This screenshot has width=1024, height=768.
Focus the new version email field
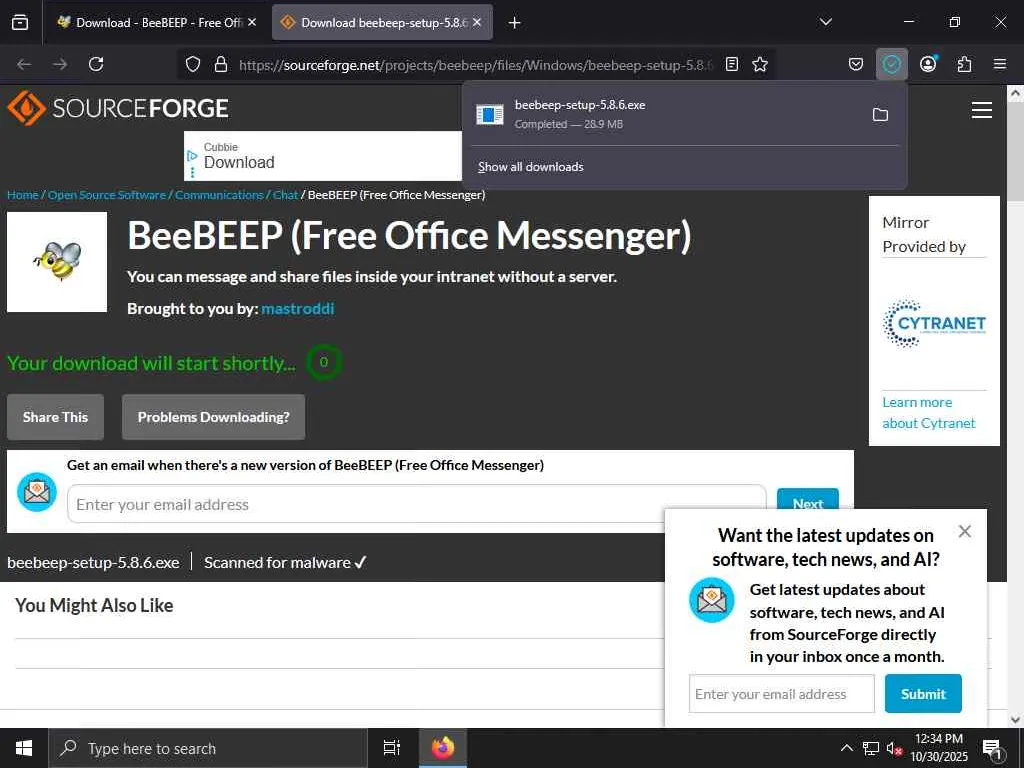point(417,504)
